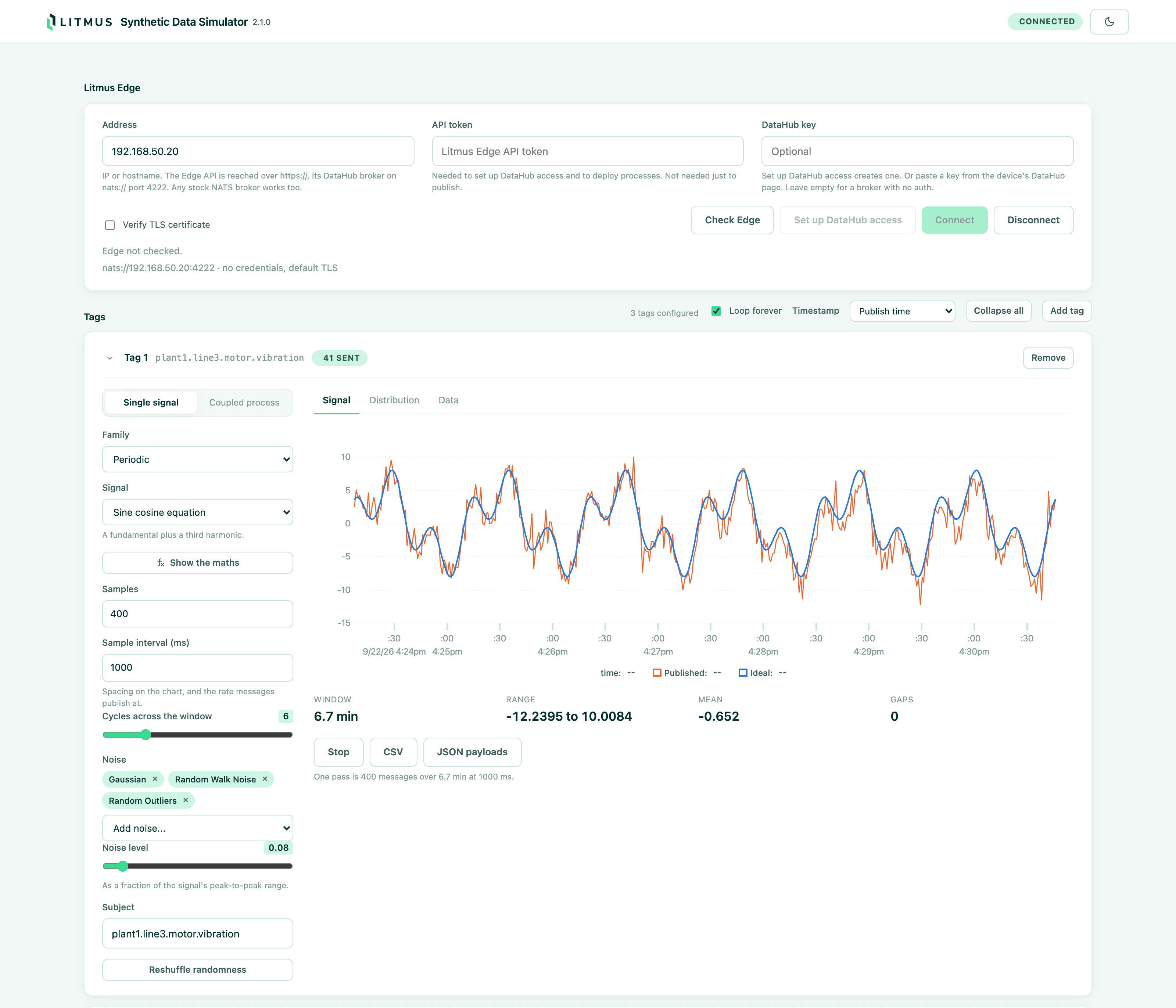
Task: Toggle dark mode with the moon icon
Action: 1109,22
